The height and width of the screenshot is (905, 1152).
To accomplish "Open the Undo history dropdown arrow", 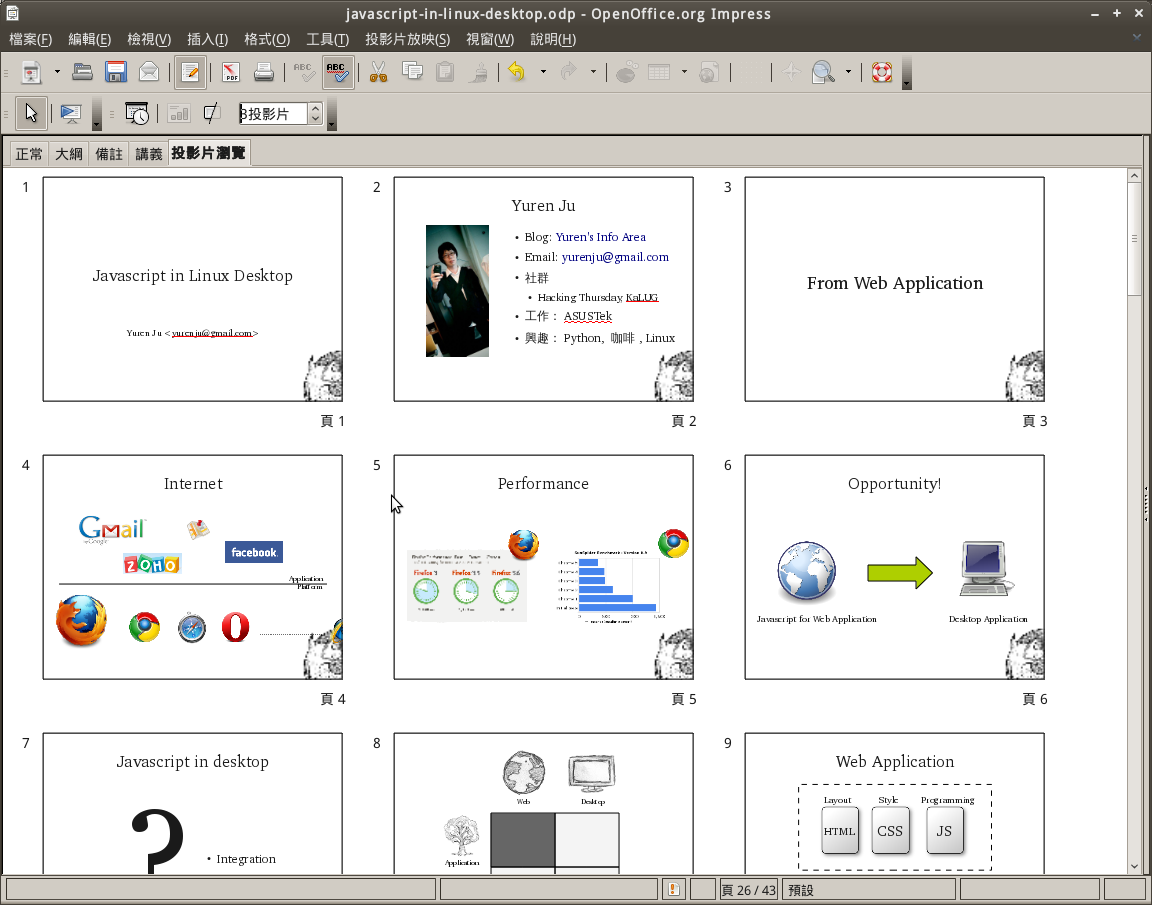I will (x=544, y=72).
